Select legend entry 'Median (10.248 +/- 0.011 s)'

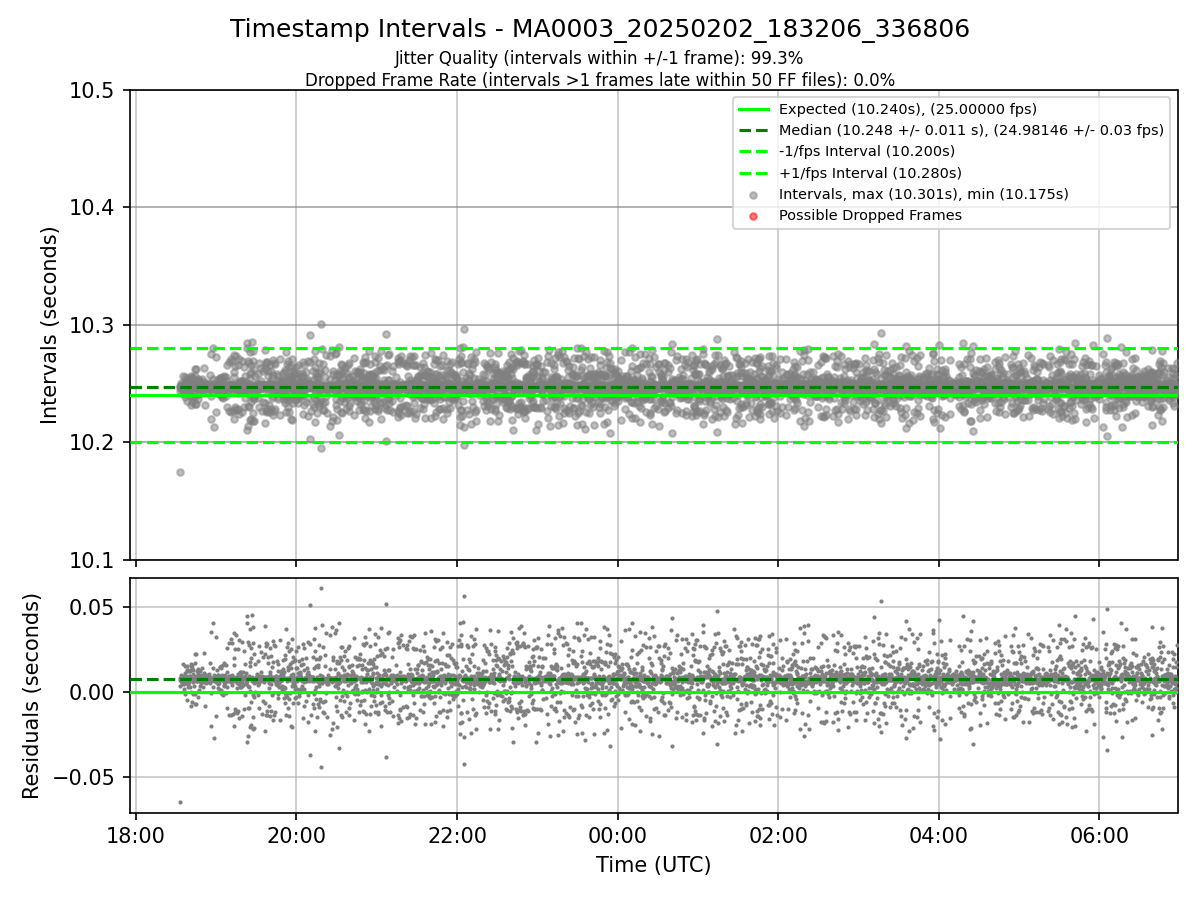pos(971,130)
